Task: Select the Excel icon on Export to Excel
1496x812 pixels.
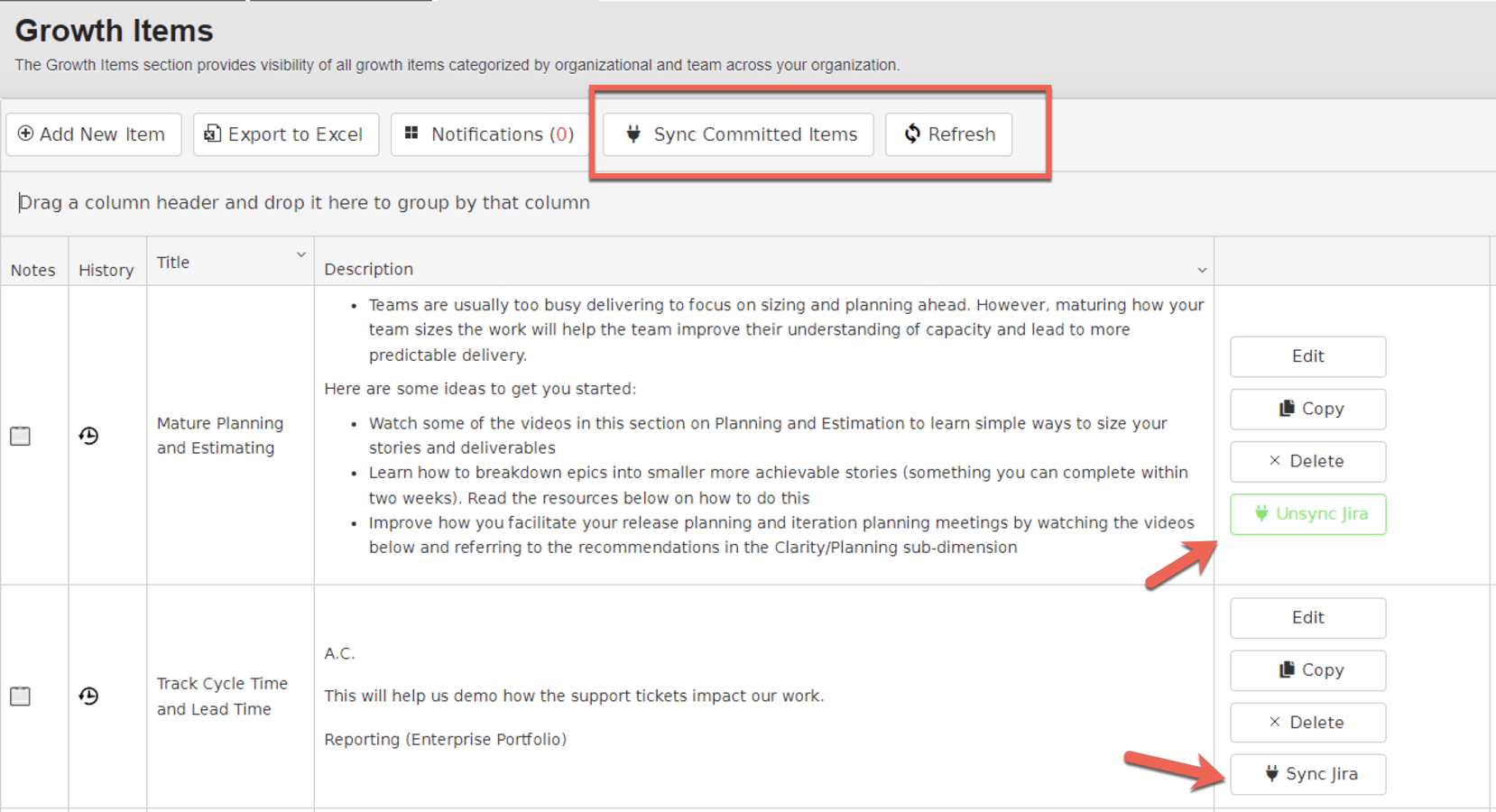Action: [x=213, y=134]
